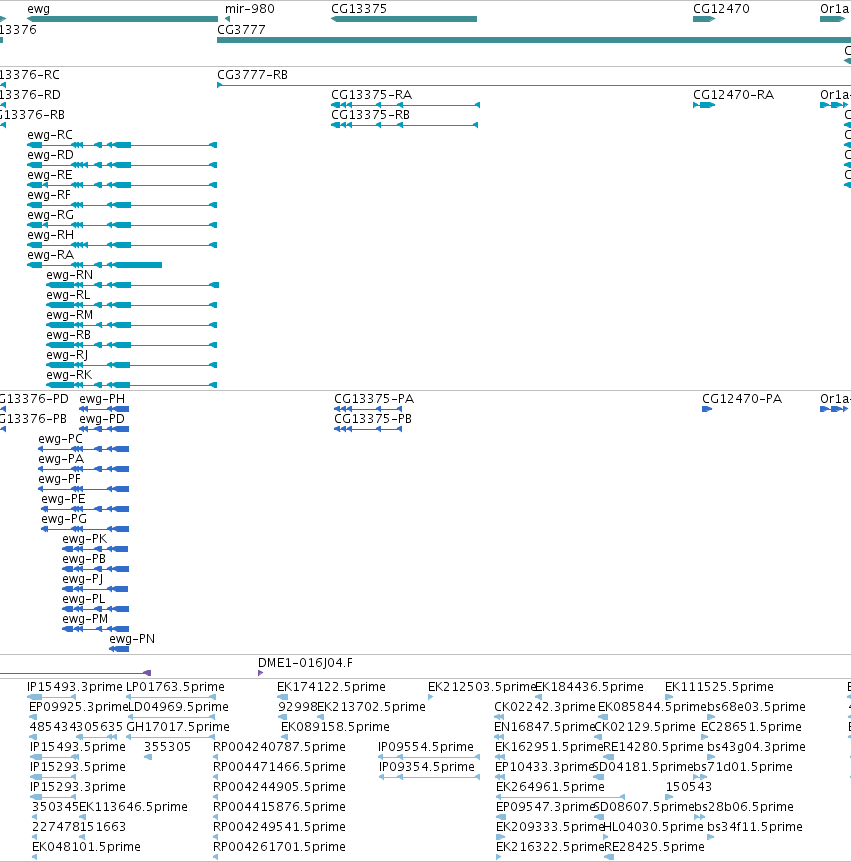Select transcript ewg-RK

point(131,385)
